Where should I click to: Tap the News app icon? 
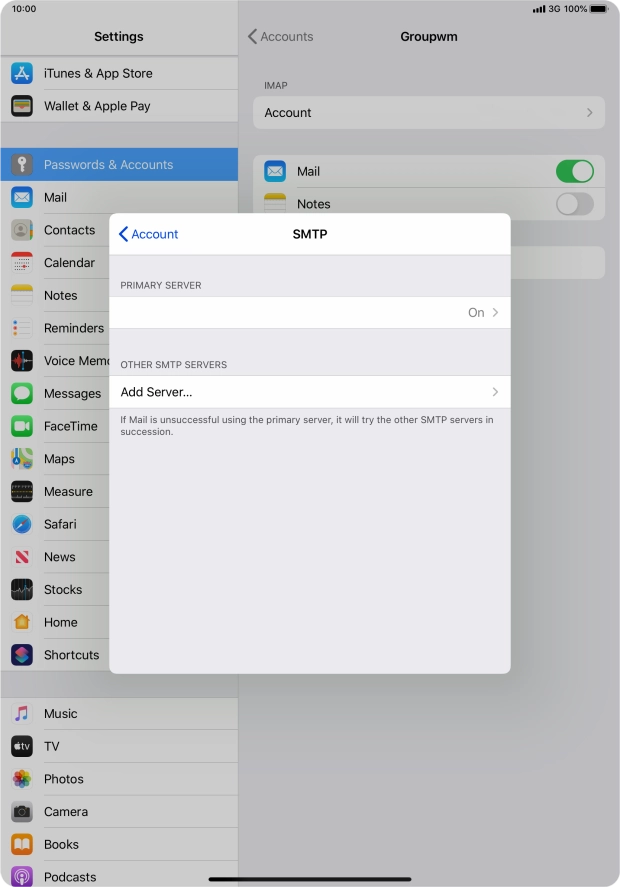pyautogui.click(x=22, y=557)
